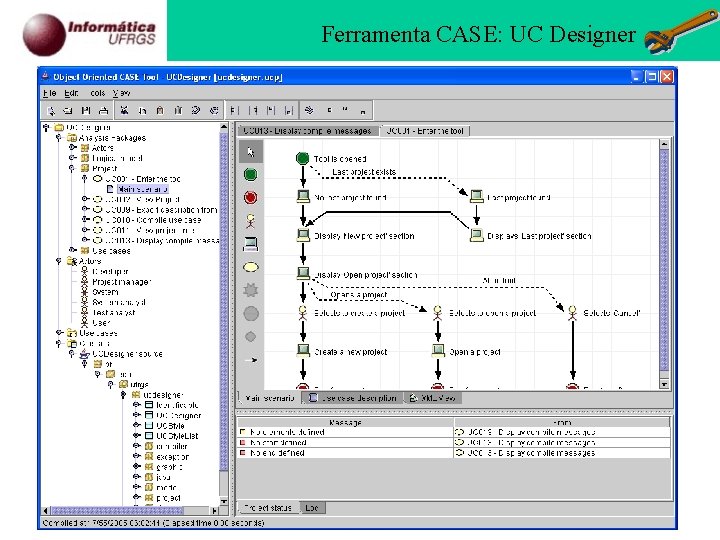Open the File menu
Screen dimensions: 720x540
(50, 93)
